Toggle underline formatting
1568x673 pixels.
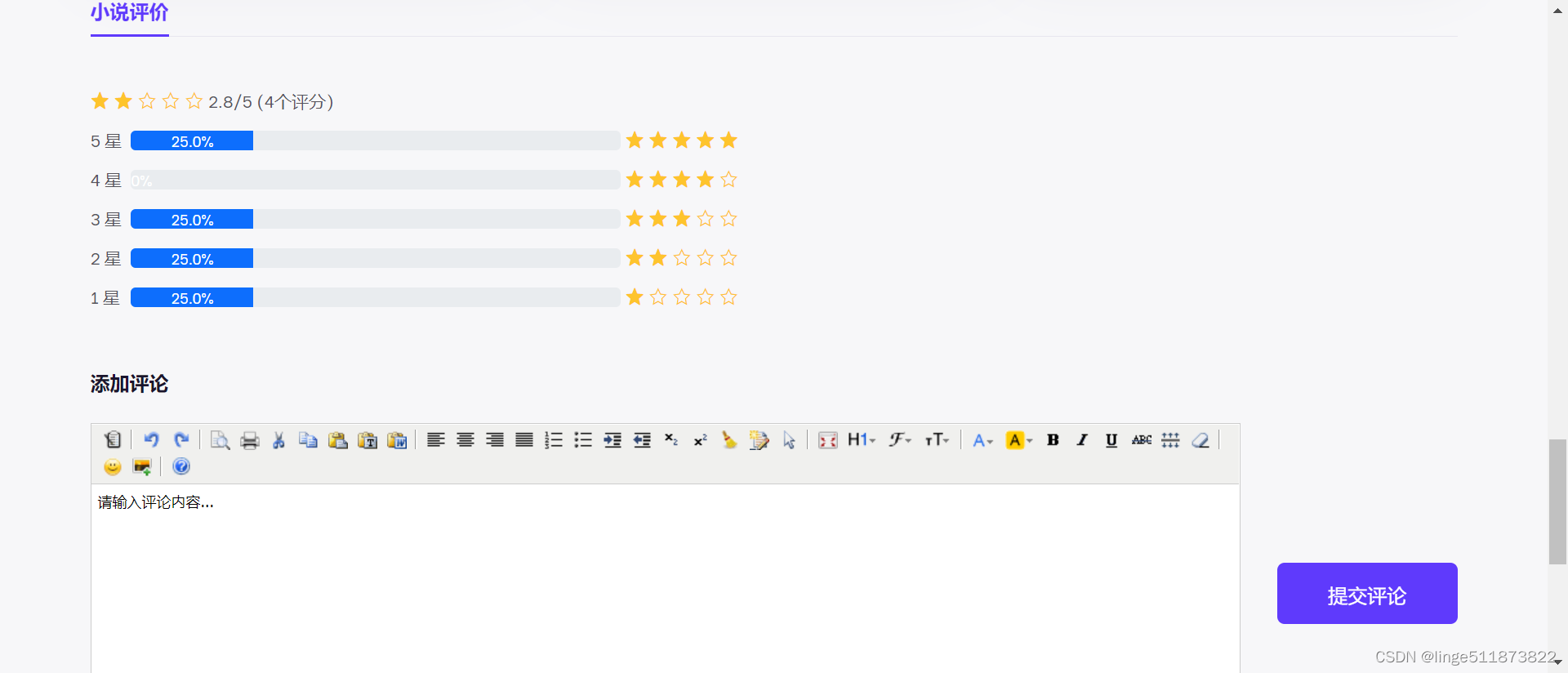1111,440
